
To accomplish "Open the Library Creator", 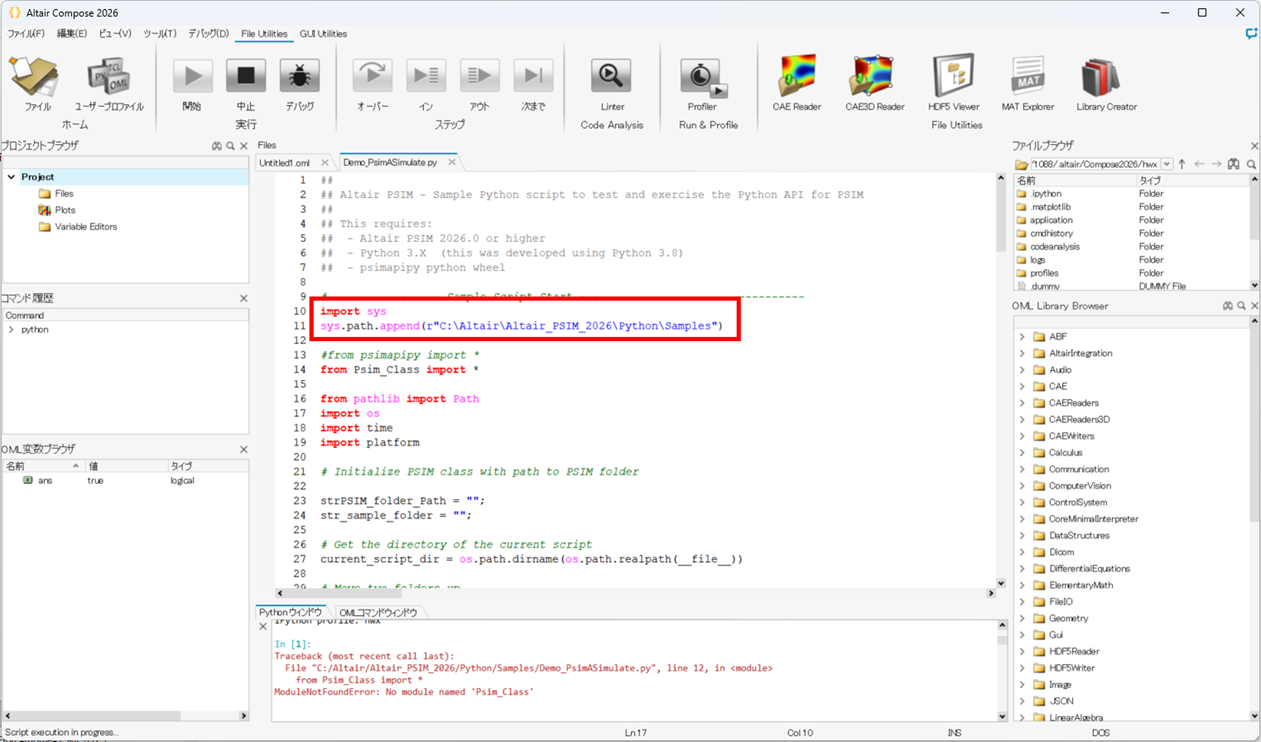I will click(1106, 78).
